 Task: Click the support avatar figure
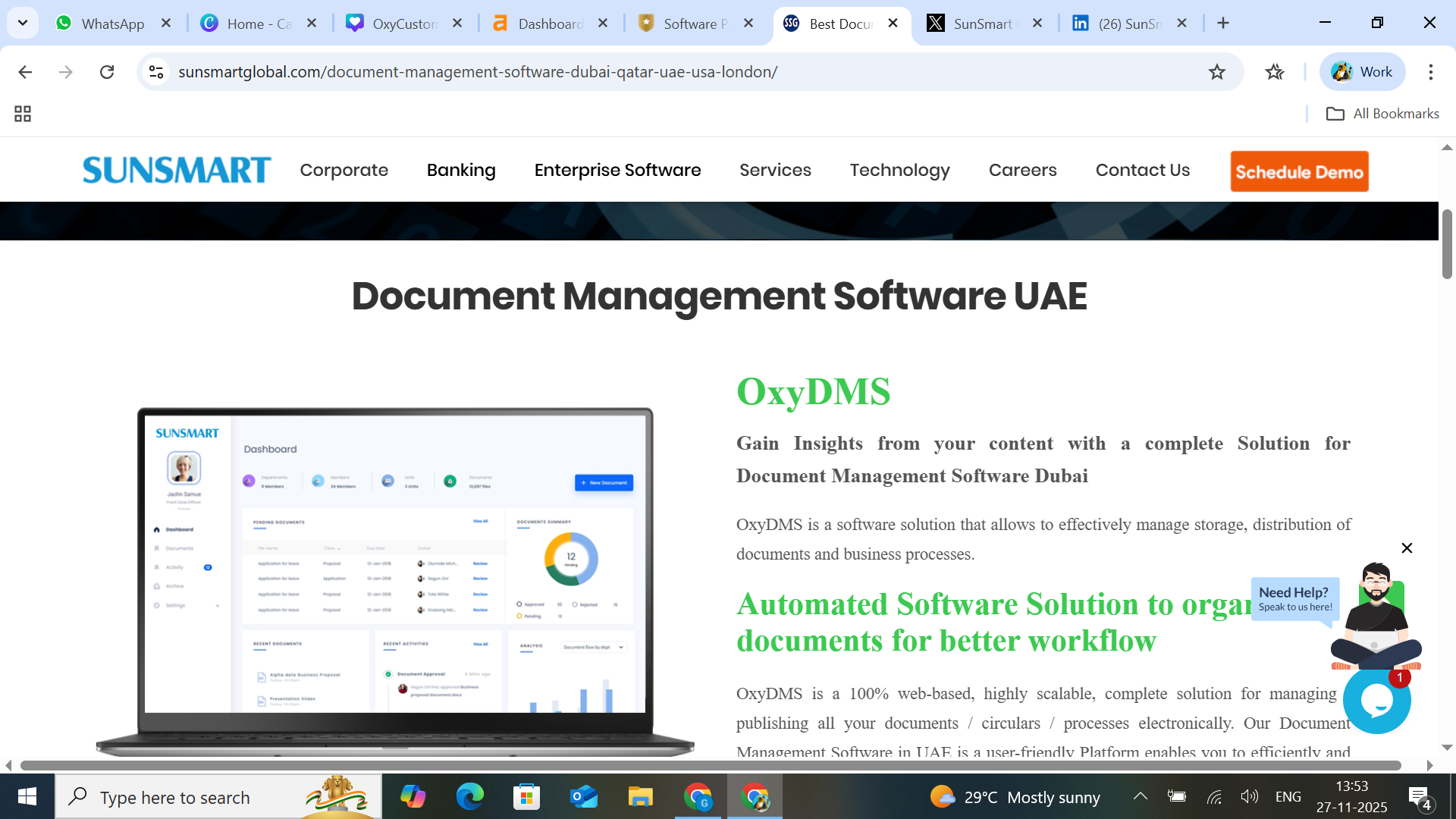point(1376,616)
